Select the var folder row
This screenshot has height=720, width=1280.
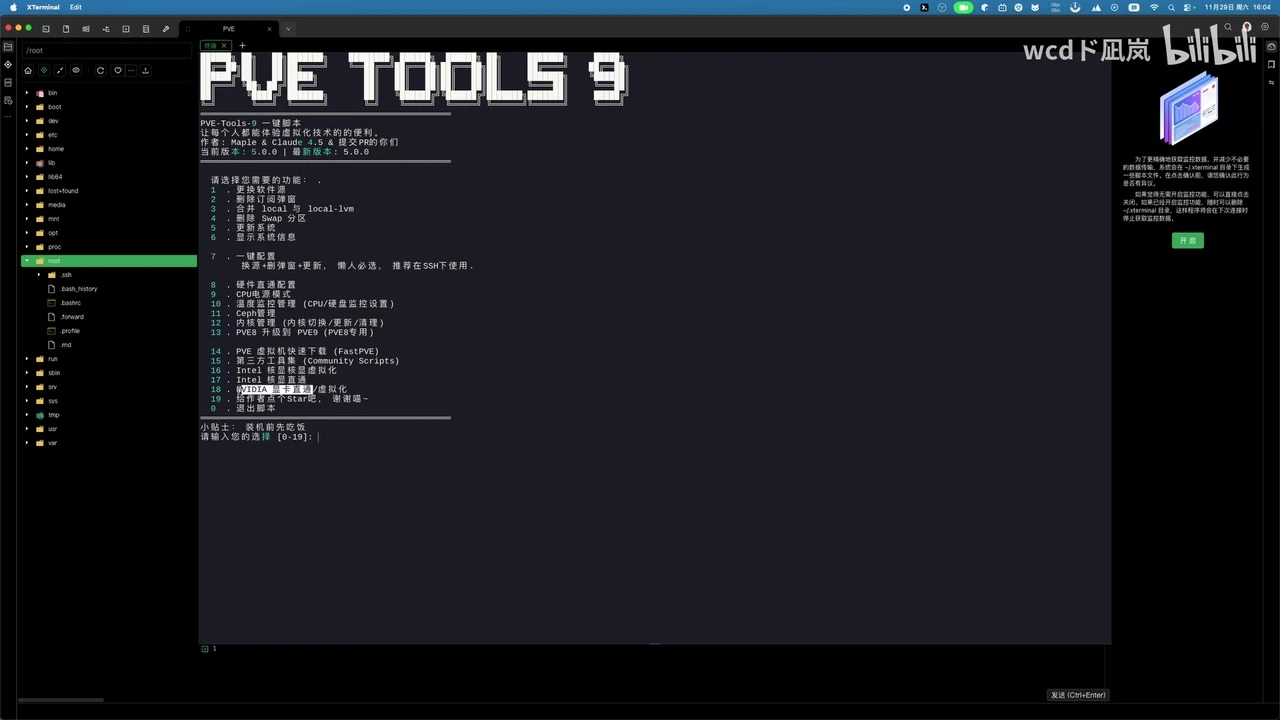(x=109, y=443)
